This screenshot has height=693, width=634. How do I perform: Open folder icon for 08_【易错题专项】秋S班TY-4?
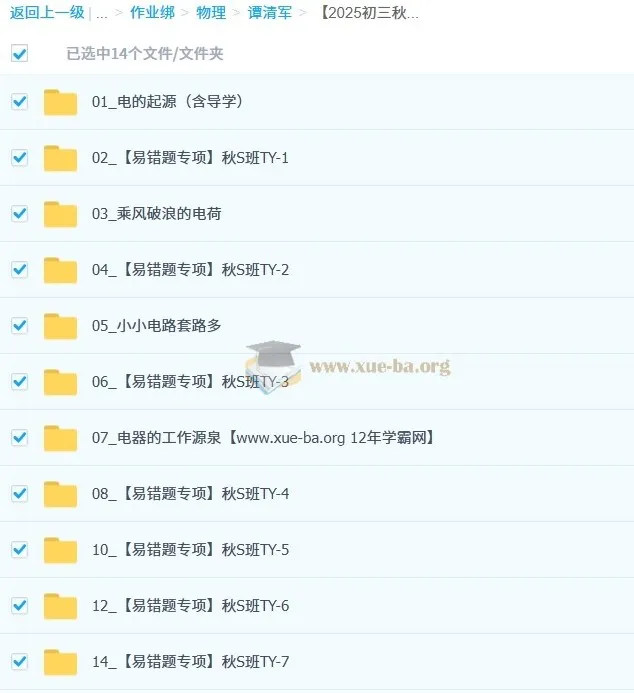coord(61,494)
